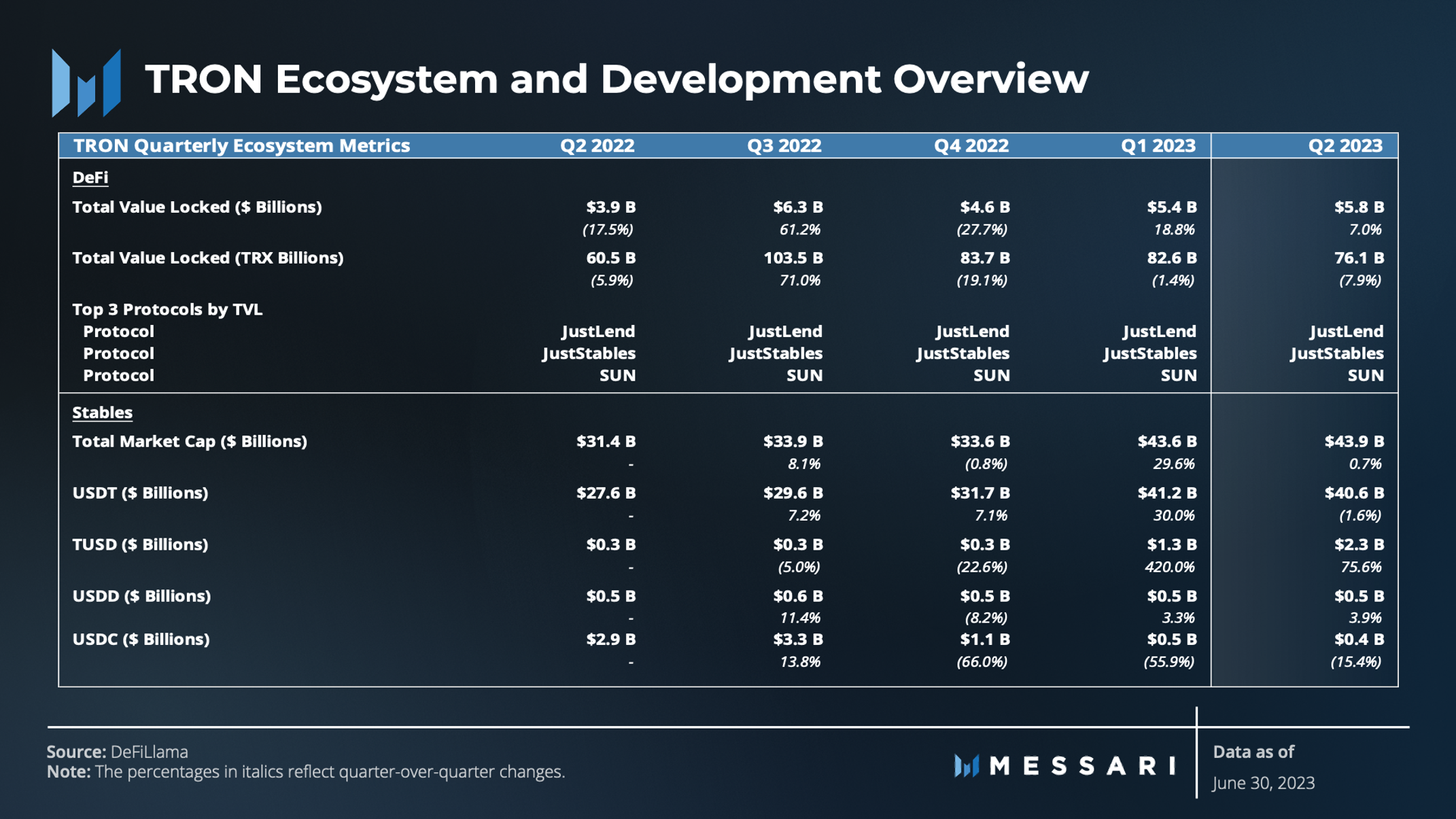Click the USDT ($ Billions) row label

pos(140,493)
